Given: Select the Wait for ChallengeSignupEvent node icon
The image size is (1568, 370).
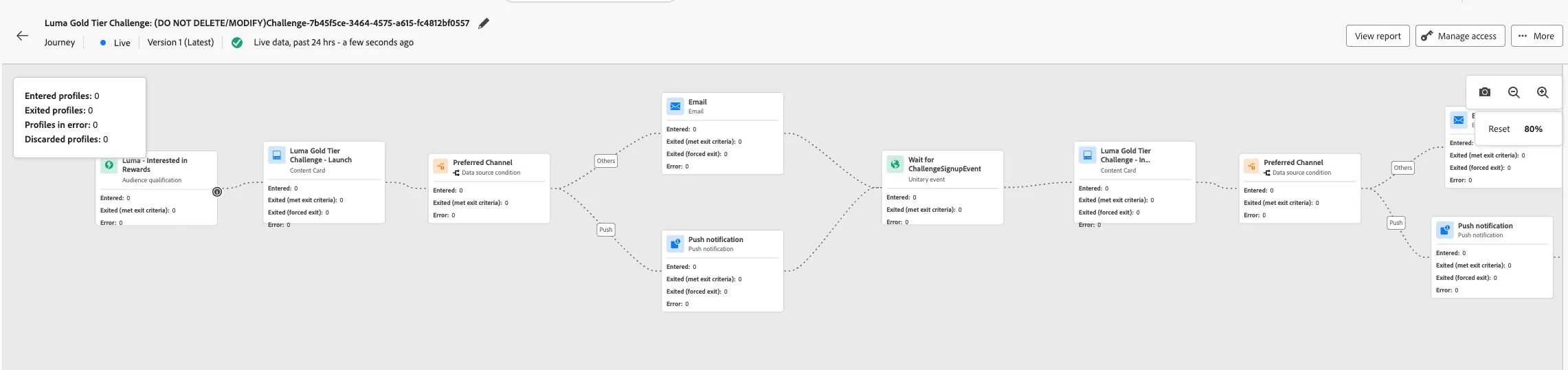Looking at the screenshot, I should [x=895, y=164].
